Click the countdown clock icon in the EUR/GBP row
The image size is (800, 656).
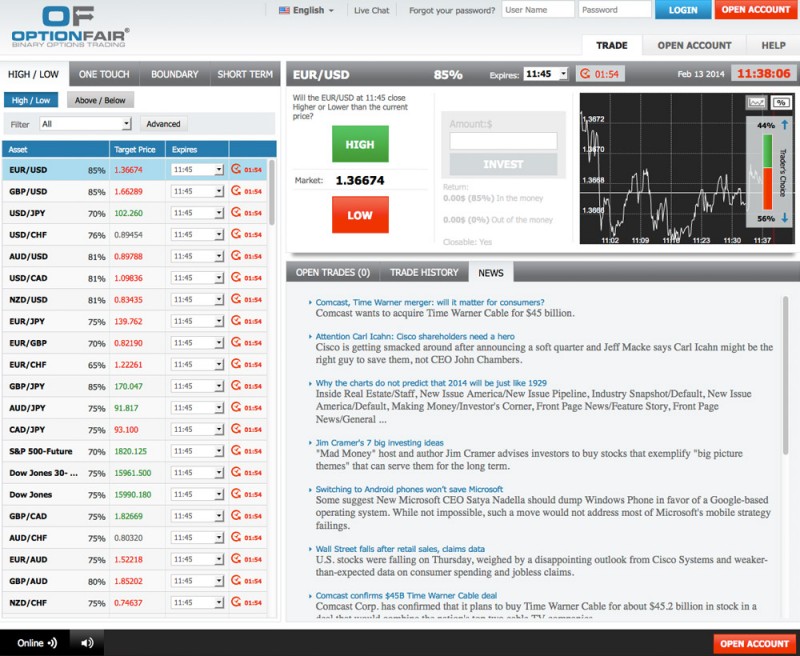click(x=236, y=342)
